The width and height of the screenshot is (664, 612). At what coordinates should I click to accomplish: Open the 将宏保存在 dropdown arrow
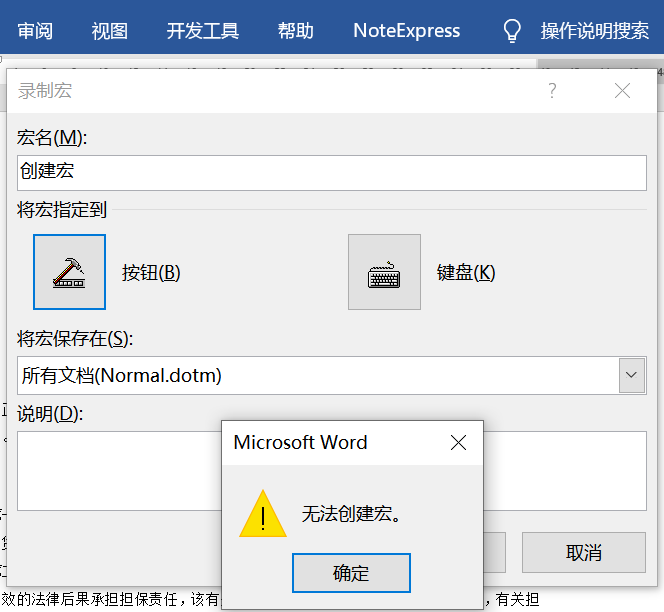(x=631, y=375)
